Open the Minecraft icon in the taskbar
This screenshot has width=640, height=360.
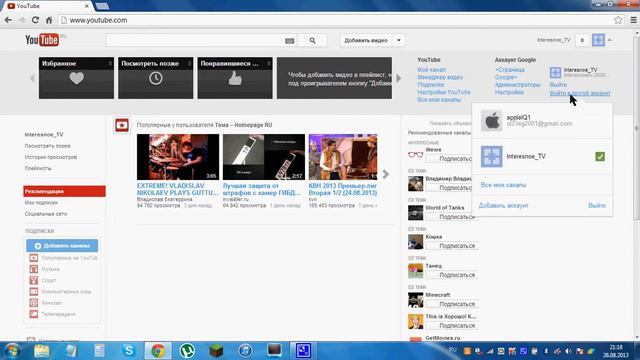tap(216, 351)
